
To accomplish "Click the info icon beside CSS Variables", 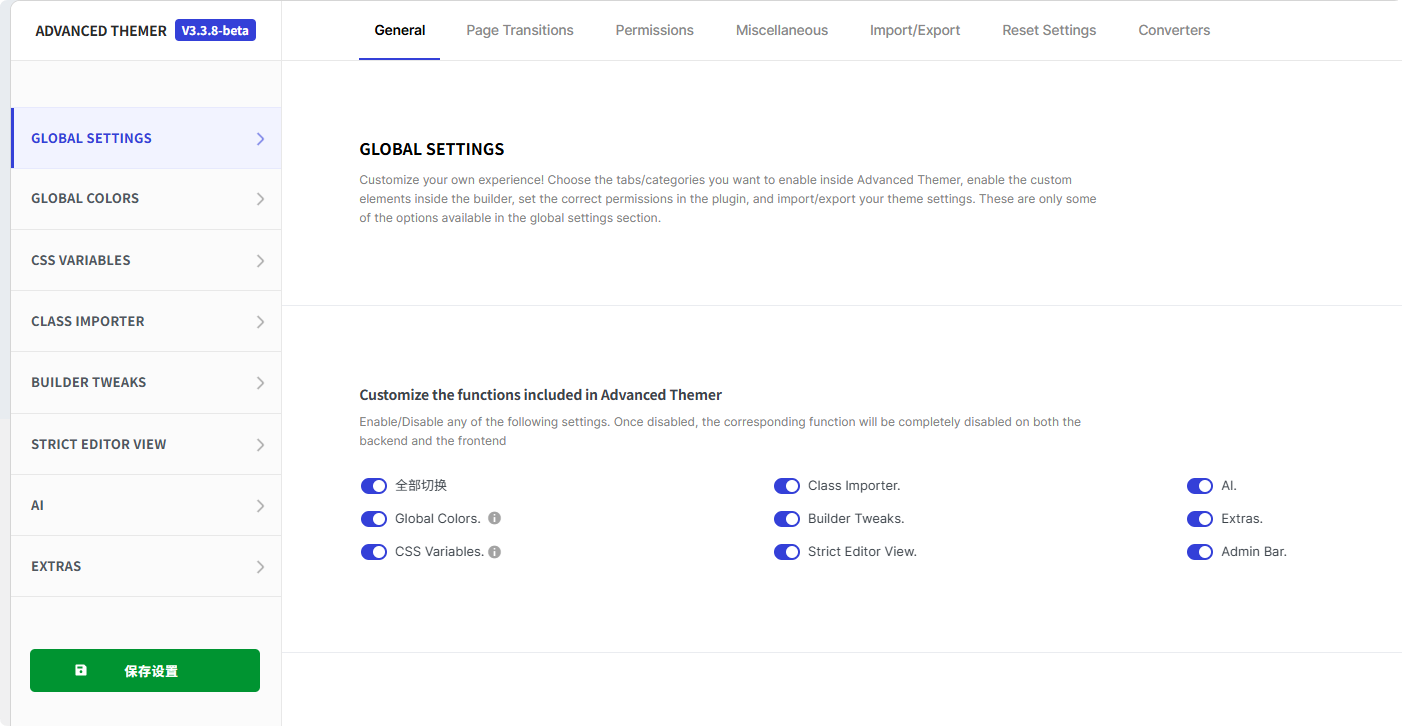I will [494, 551].
